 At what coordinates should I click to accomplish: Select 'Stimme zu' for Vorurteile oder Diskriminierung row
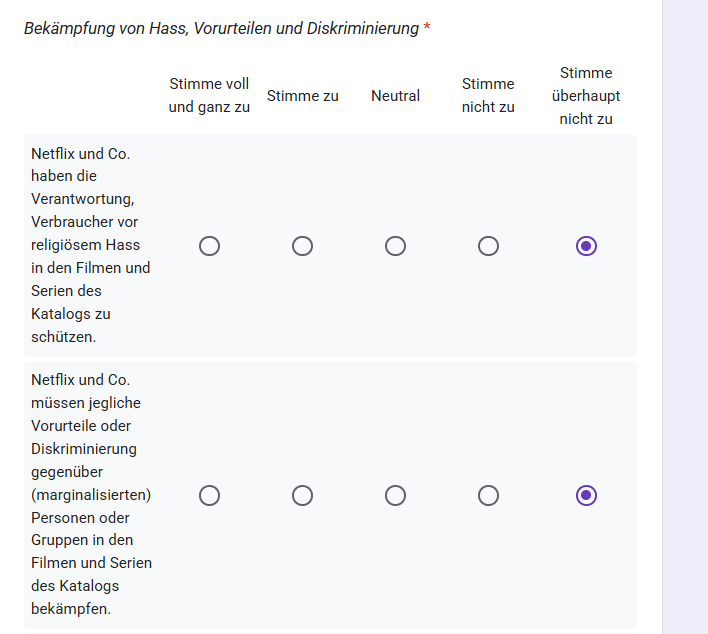(x=303, y=495)
